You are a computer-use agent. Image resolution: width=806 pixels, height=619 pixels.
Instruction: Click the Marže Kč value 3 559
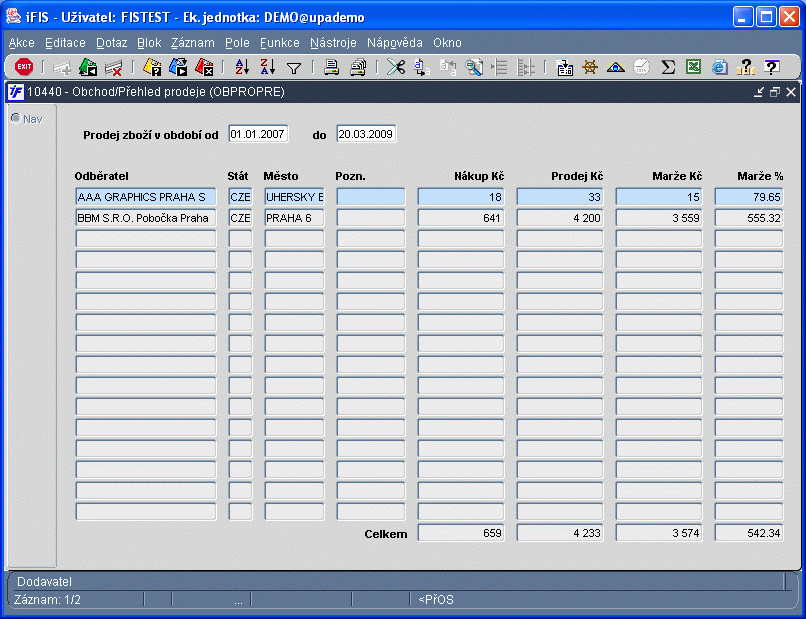659,218
